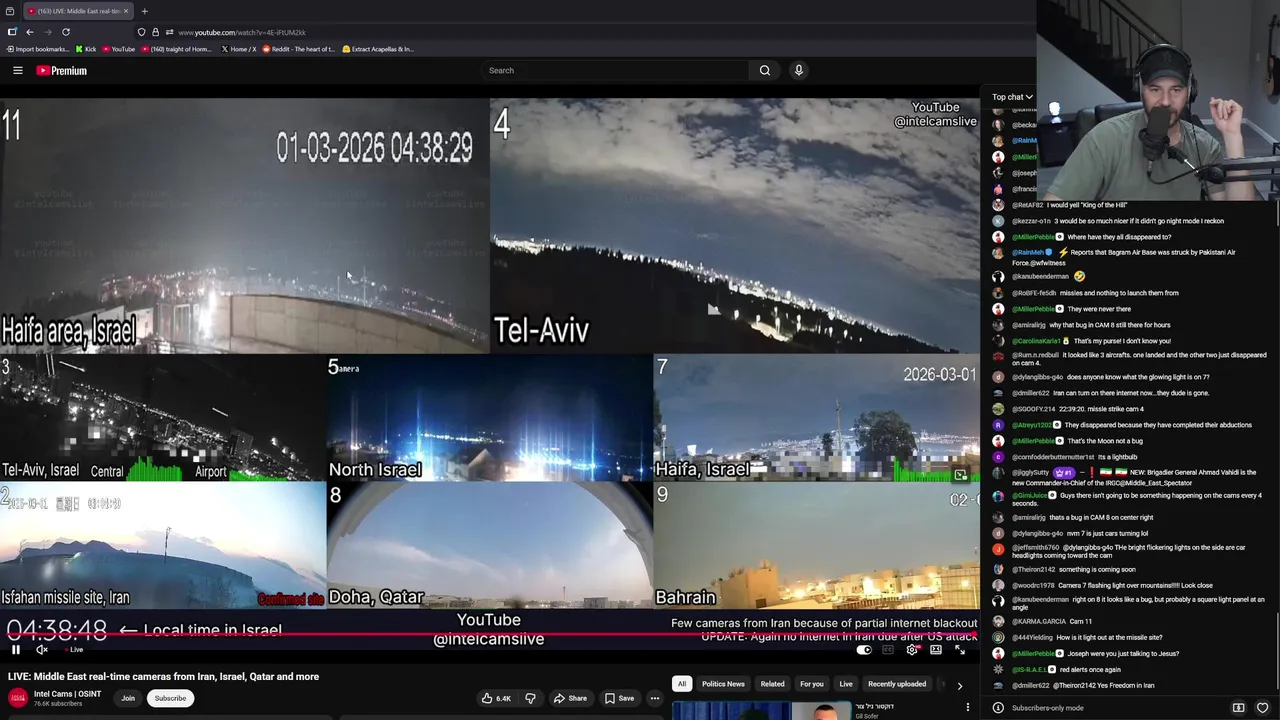Click video title LIVE: Middle East real-time cameras
Image resolution: width=1280 pixels, height=720 pixels.
pos(164,677)
